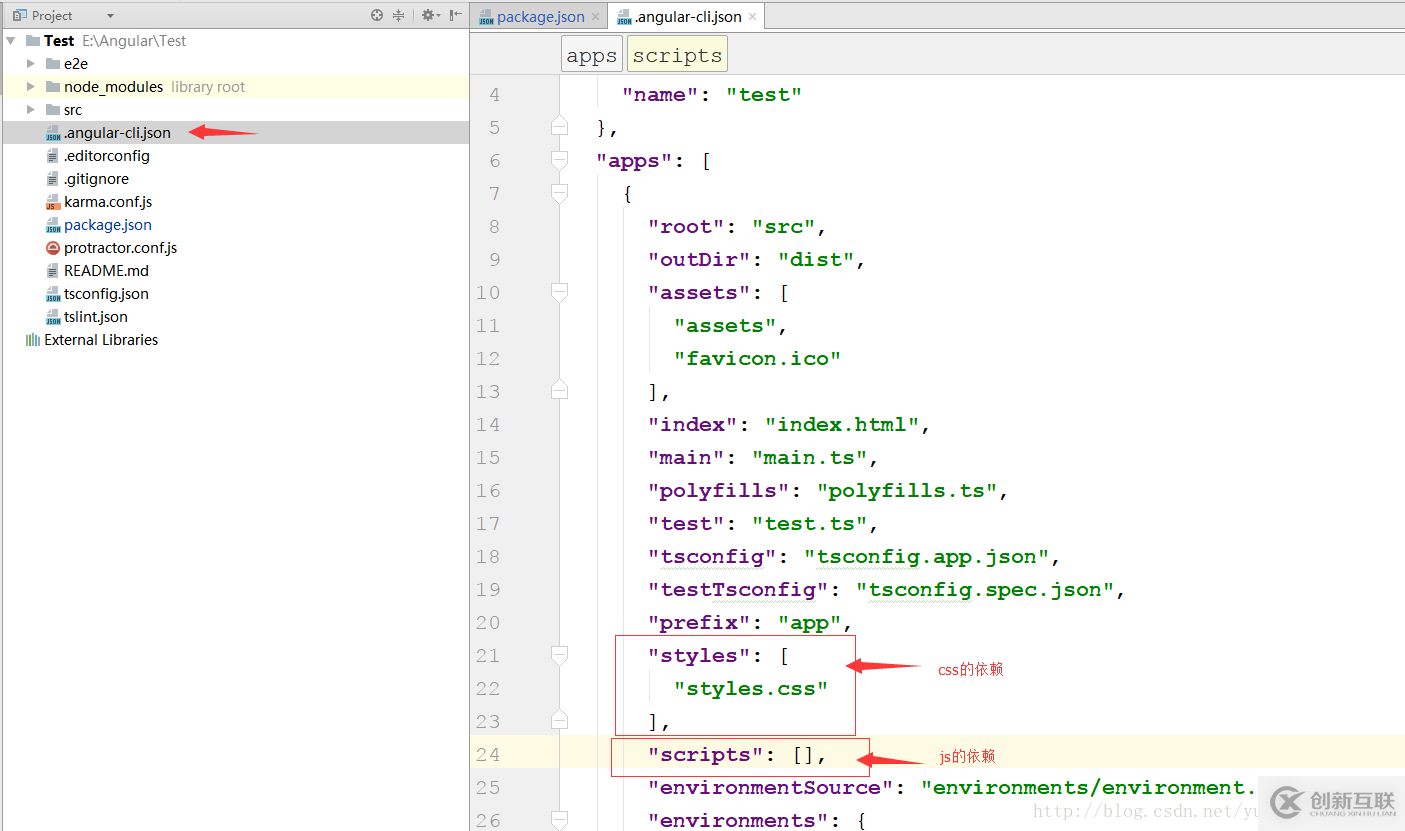Click the apps breadcrumb

click(591, 55)
